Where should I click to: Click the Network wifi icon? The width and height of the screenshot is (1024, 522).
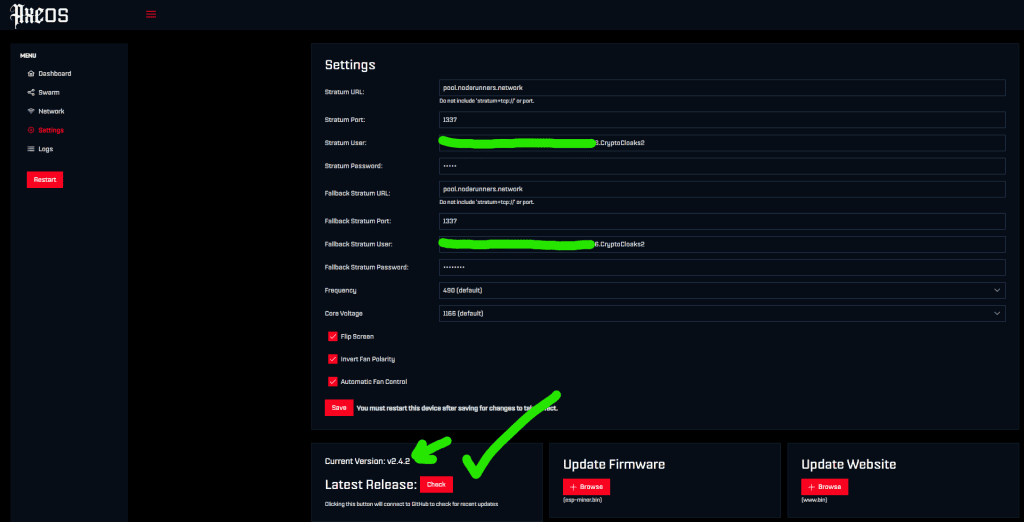coord(31,111)
